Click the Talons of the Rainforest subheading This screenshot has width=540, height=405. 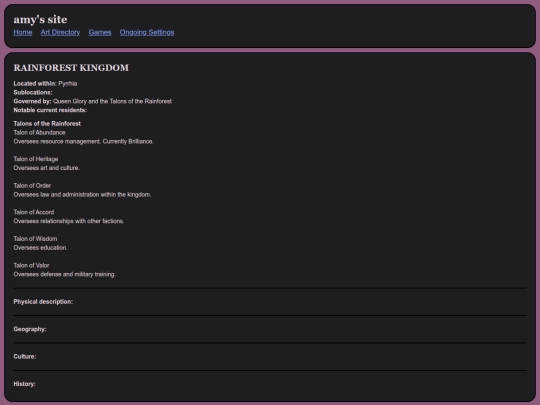(47, 124)
